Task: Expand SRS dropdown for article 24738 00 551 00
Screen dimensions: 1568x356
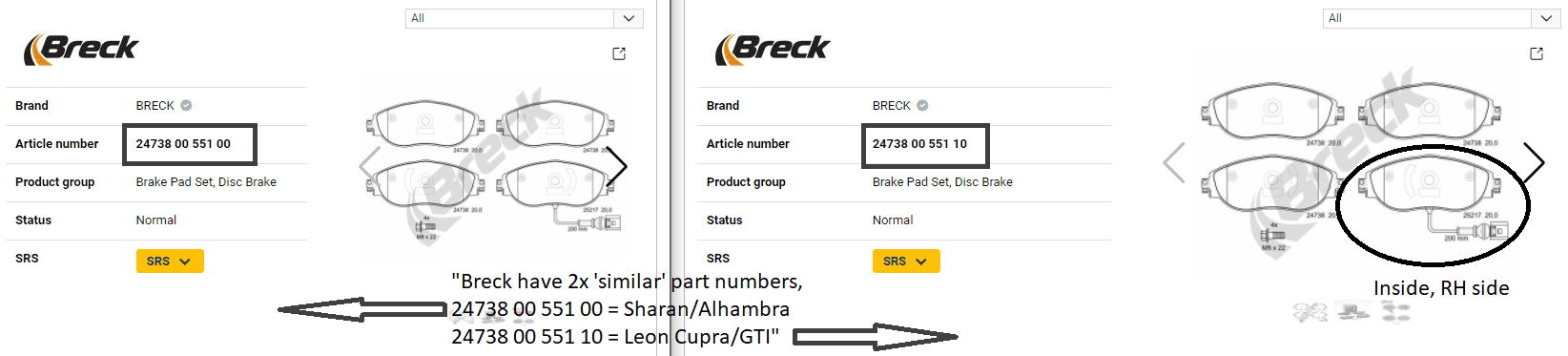Action: click(170, 262)
